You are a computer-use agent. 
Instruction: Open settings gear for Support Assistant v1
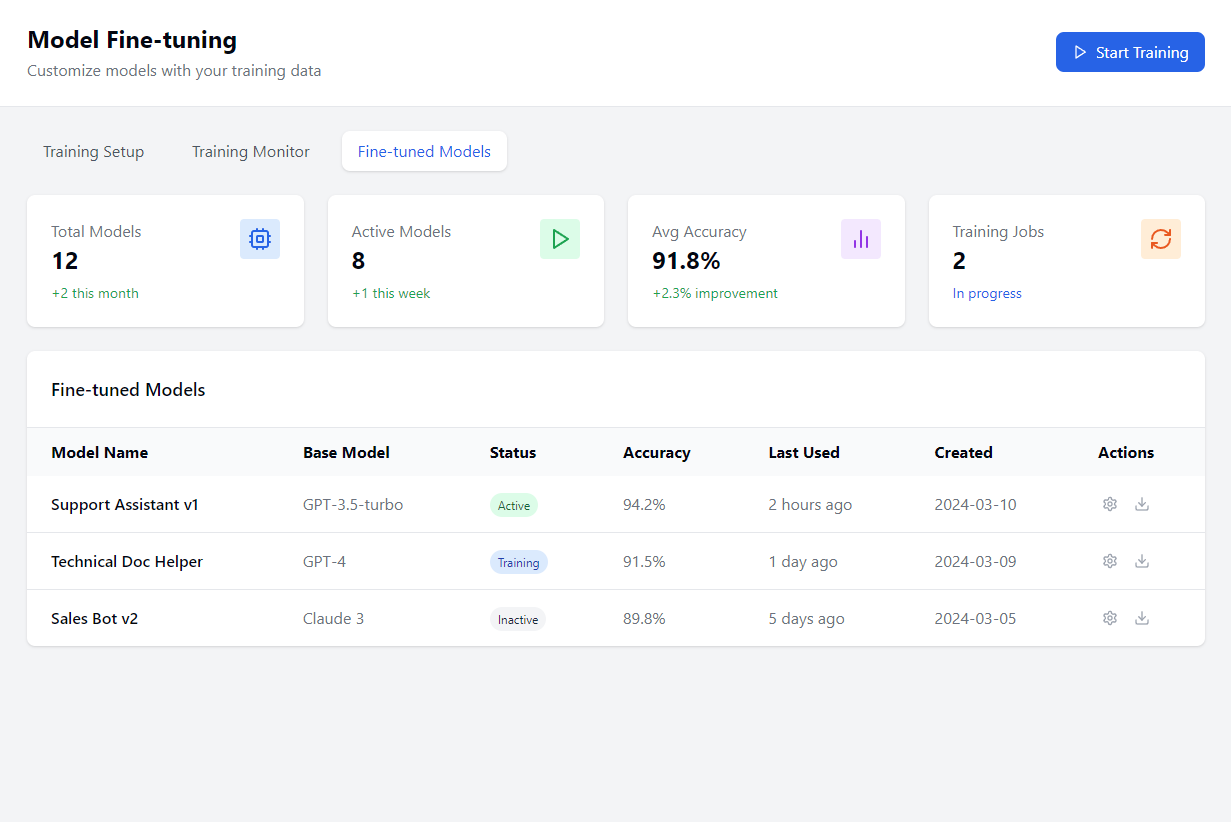1109,504
